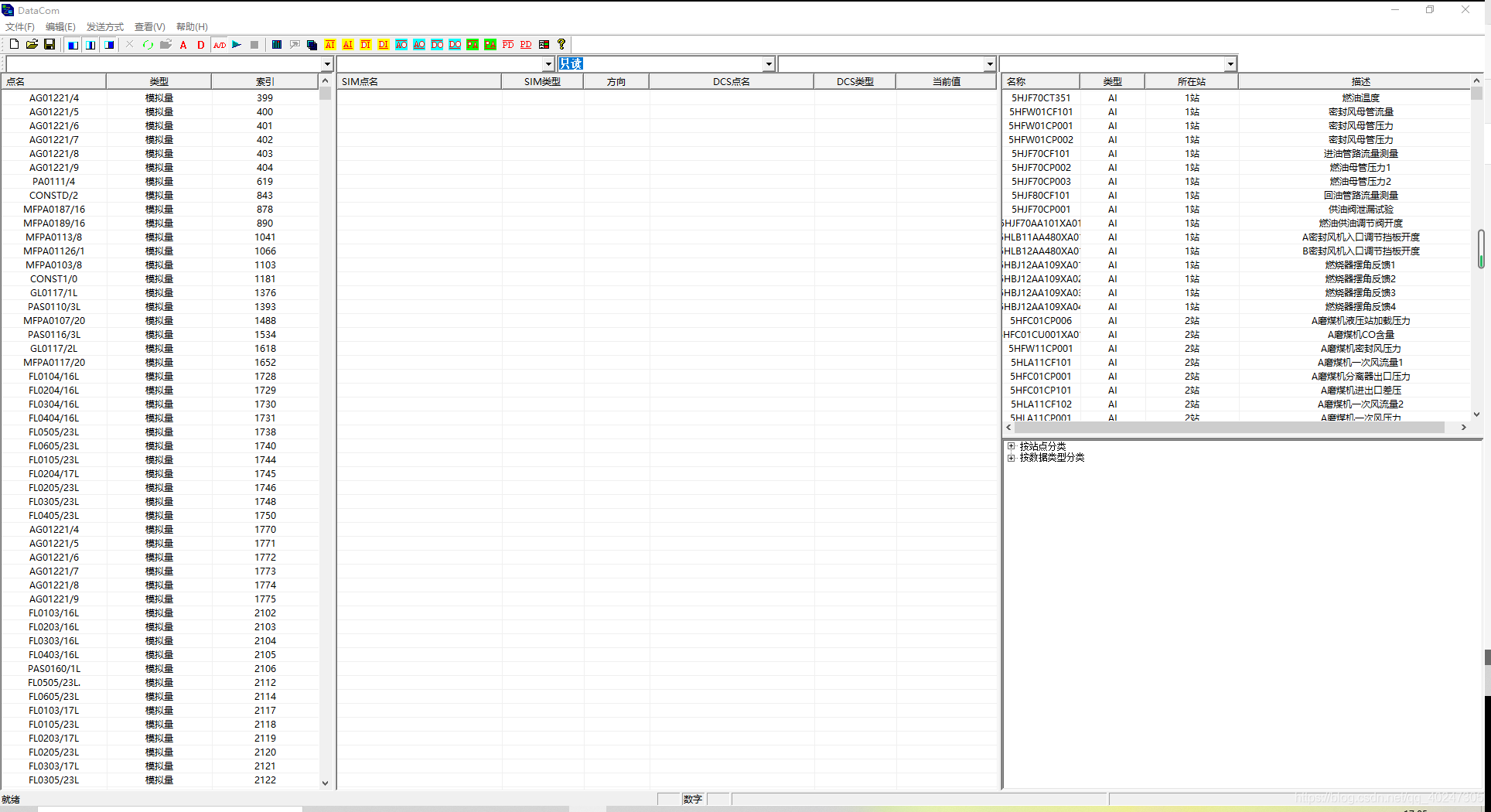Viewport: 1491px width, 812px height.
Task: Click the red-green list toolbar icon
Action: click(544, 45)
